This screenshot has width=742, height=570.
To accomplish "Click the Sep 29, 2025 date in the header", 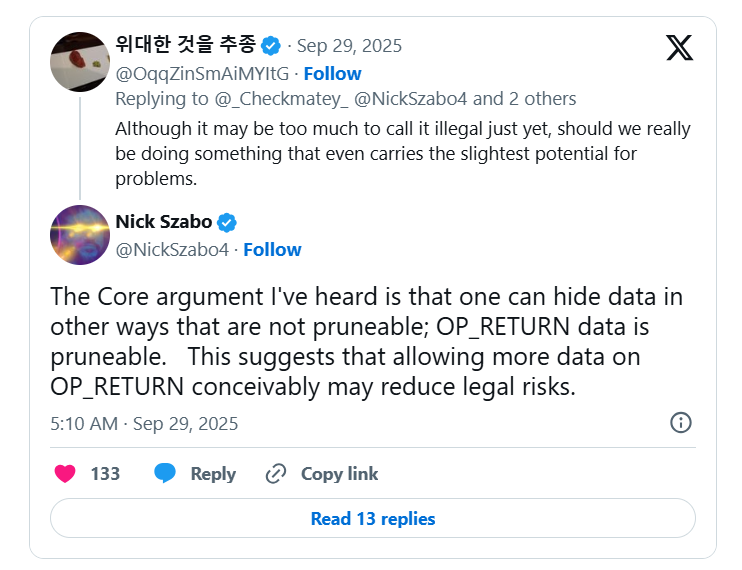I will point(343,46).
